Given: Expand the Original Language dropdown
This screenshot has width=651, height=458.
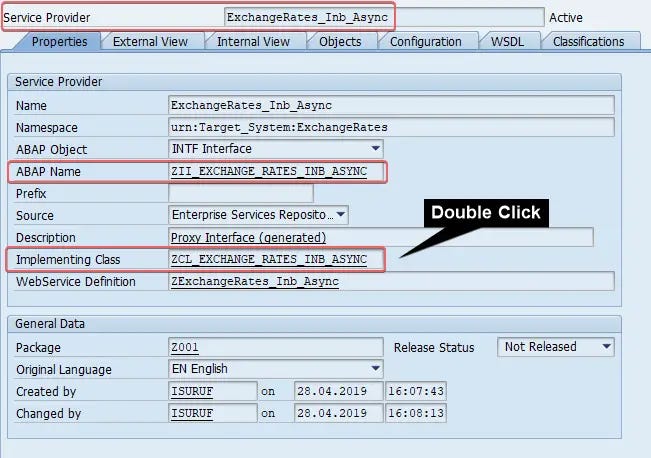Looking at the screenshot, I should pos(375,369).
